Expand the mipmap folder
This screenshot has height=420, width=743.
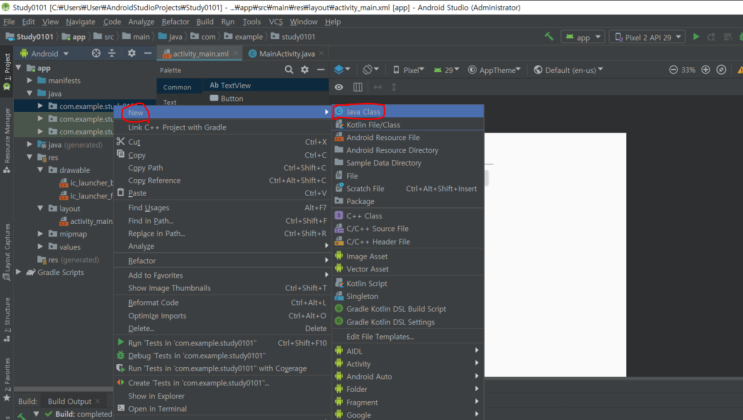(40, 234)
